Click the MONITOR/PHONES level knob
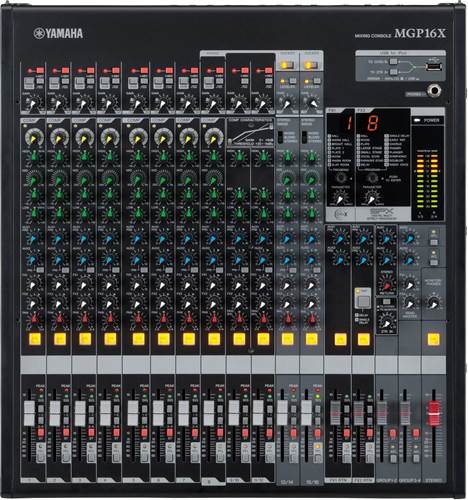The height and width of the screenshot is (500, 468). point(433,303)
